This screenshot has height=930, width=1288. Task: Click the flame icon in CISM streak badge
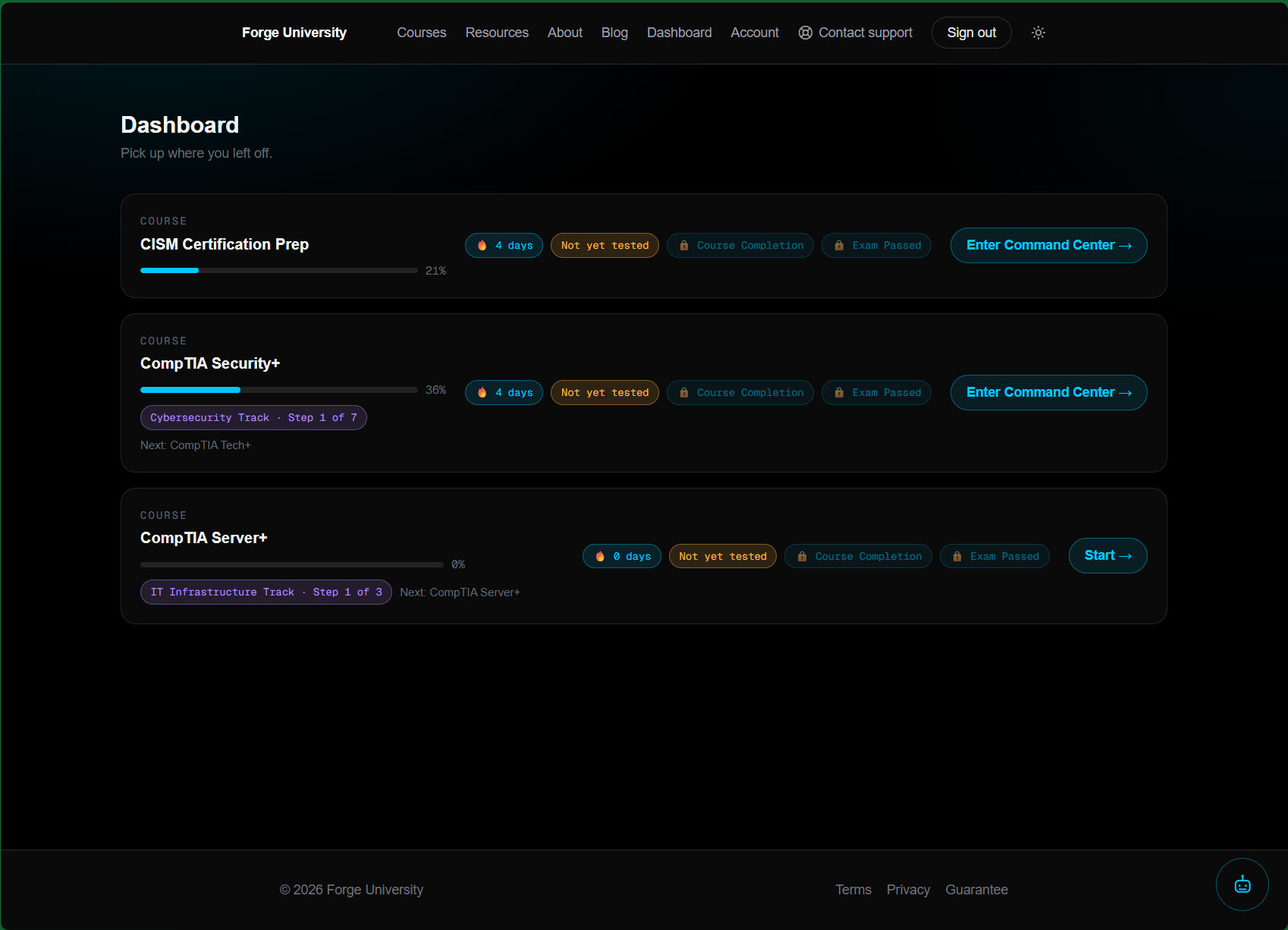[482, 245]
